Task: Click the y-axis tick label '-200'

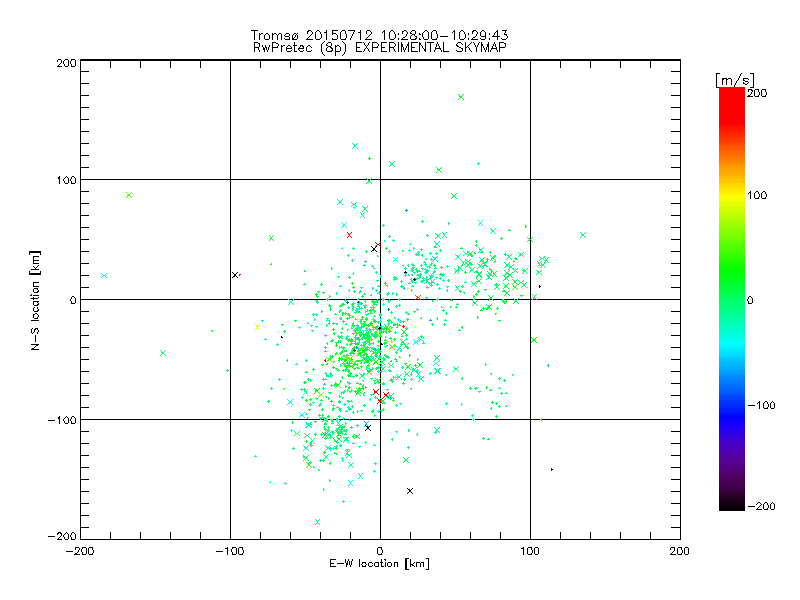Action: tap(62, 536)
